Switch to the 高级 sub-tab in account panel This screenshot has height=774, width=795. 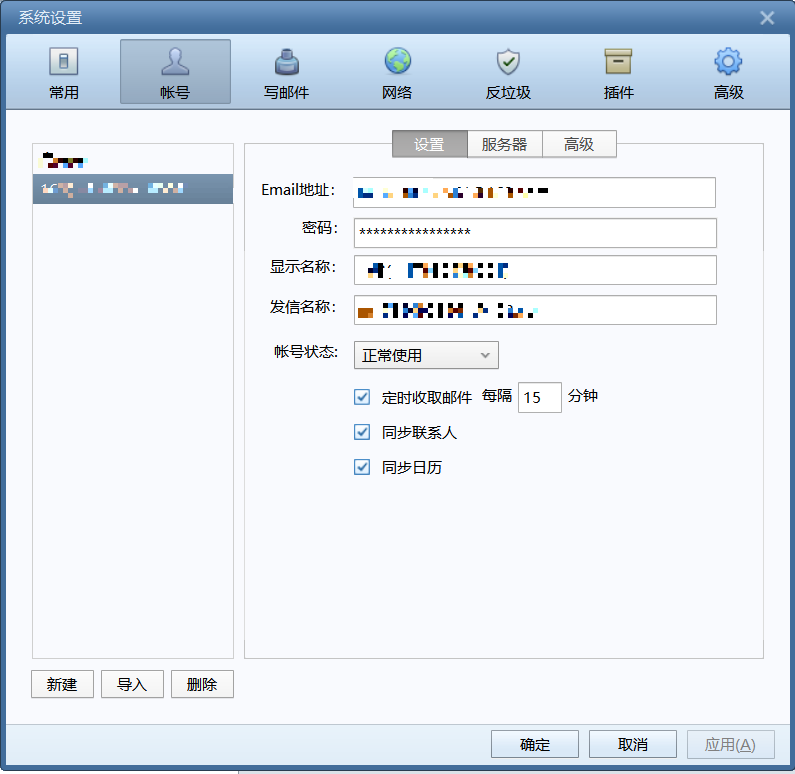579,144
